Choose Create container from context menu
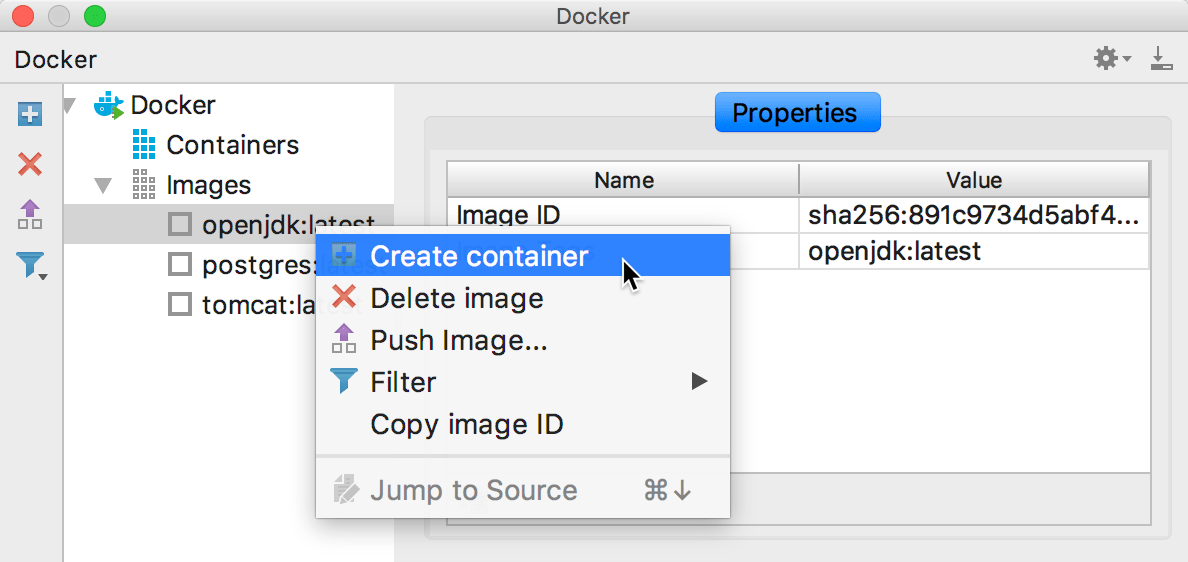 click(479, 256)
